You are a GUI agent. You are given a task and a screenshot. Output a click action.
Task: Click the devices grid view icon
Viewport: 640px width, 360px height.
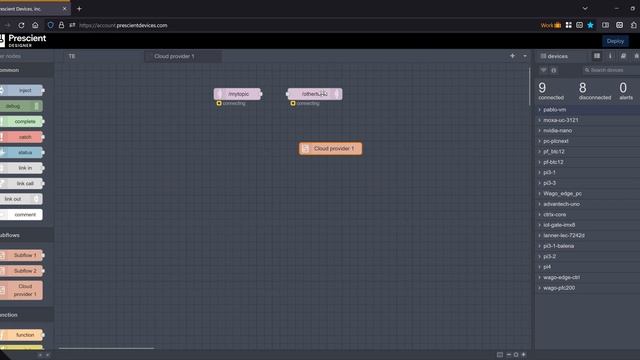[597, 56]
